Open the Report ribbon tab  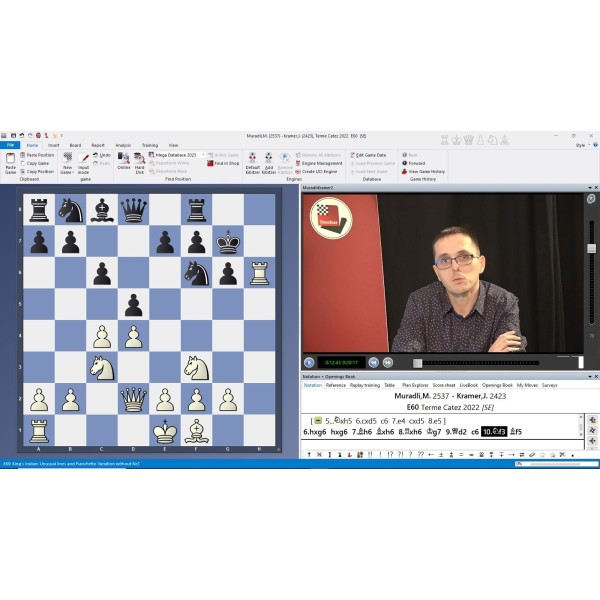click(x=98, y=145)
